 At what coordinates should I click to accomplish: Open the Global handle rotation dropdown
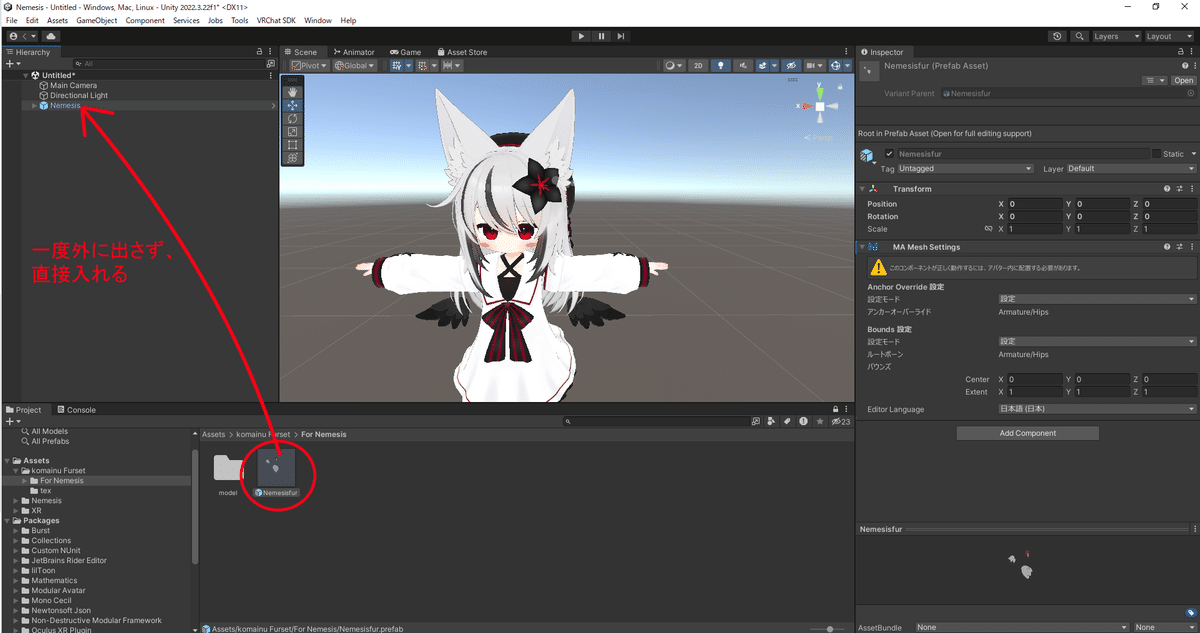click(x=354, y=66)
